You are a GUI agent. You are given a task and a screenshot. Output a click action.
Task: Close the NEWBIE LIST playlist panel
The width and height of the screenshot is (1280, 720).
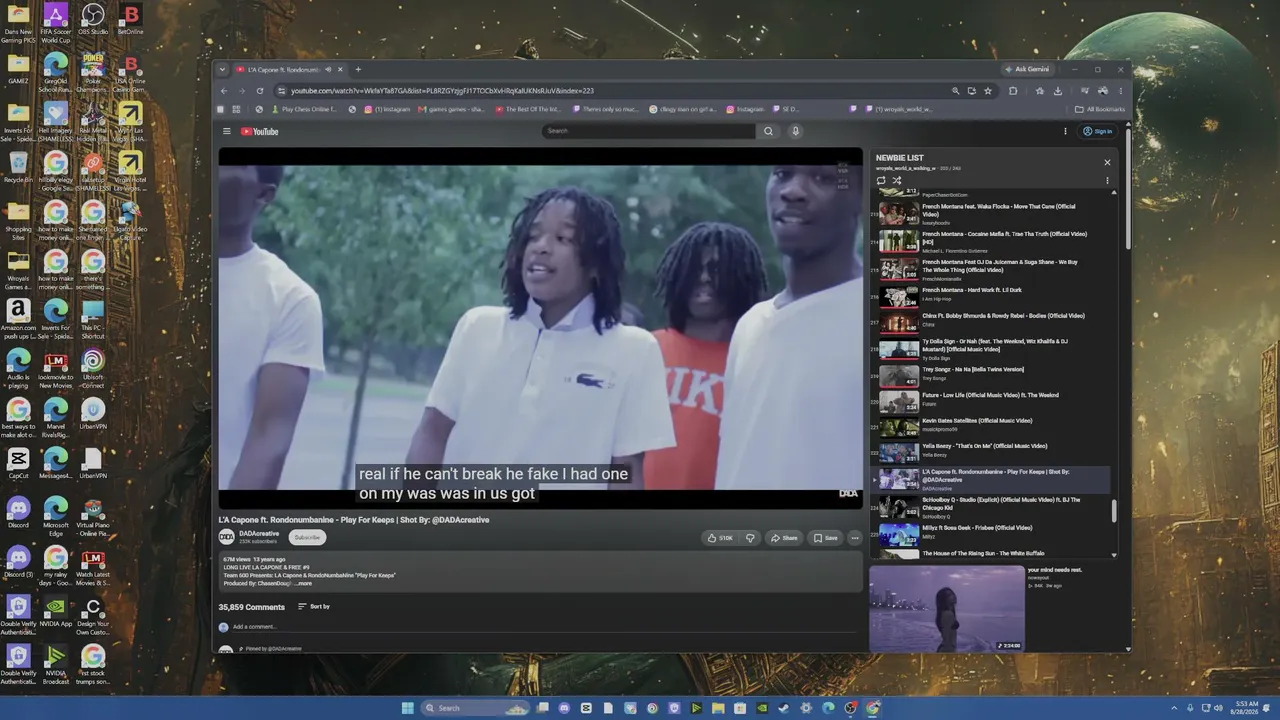1107,162
